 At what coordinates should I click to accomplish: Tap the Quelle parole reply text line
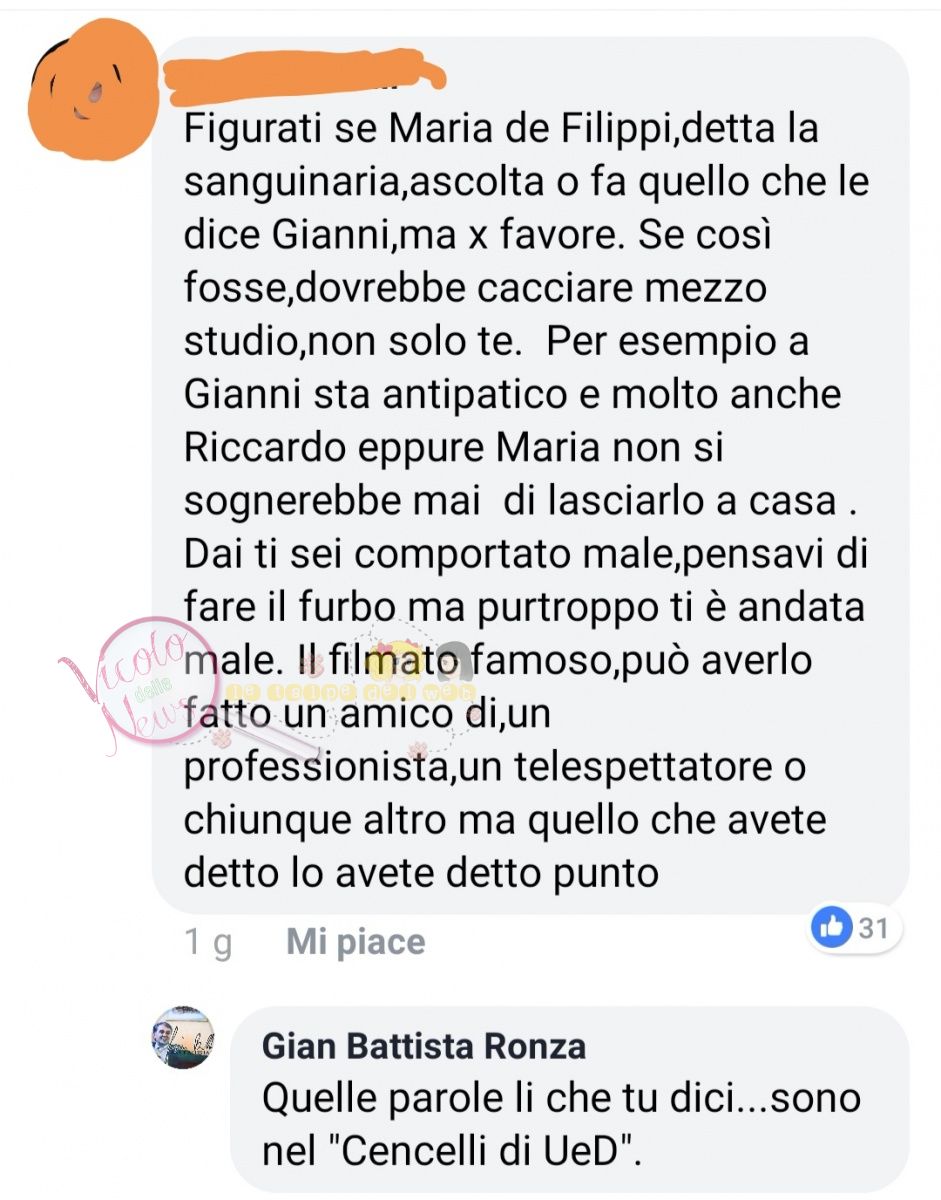click(561, 1098)
